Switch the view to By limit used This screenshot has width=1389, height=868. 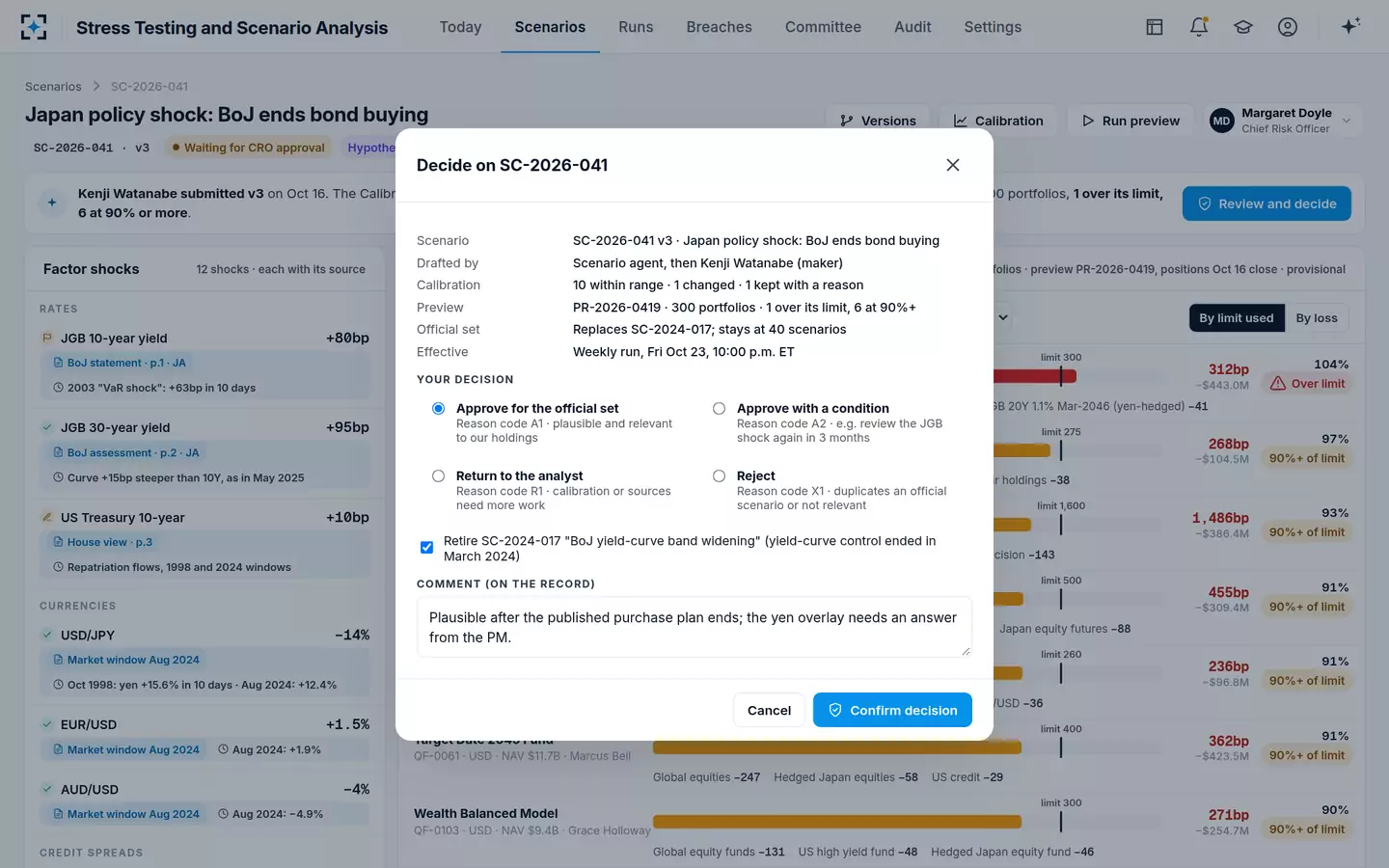coord(1237,318)
